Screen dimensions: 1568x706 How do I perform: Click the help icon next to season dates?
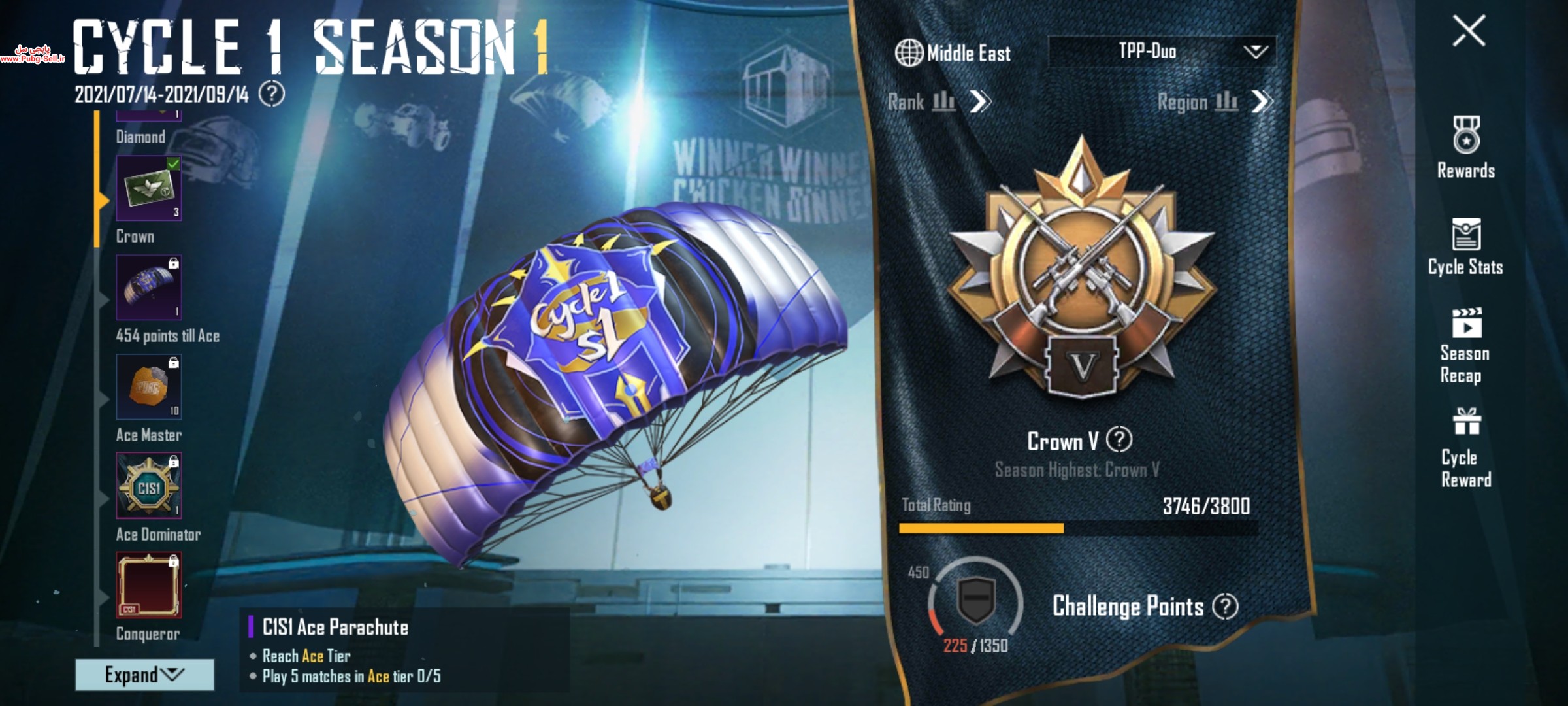[x=272, y=94]
